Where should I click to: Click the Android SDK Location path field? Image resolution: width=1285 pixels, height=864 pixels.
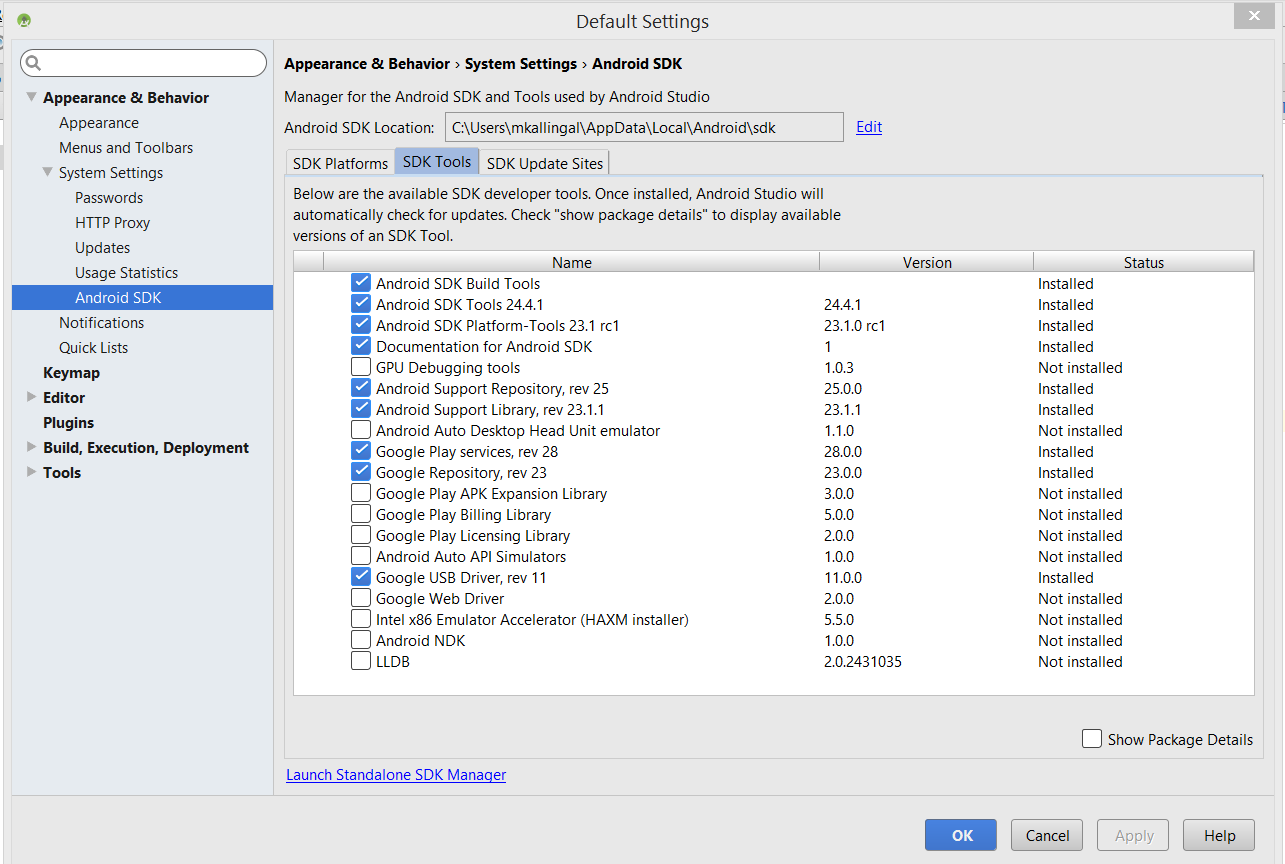(x=644, y=127)
